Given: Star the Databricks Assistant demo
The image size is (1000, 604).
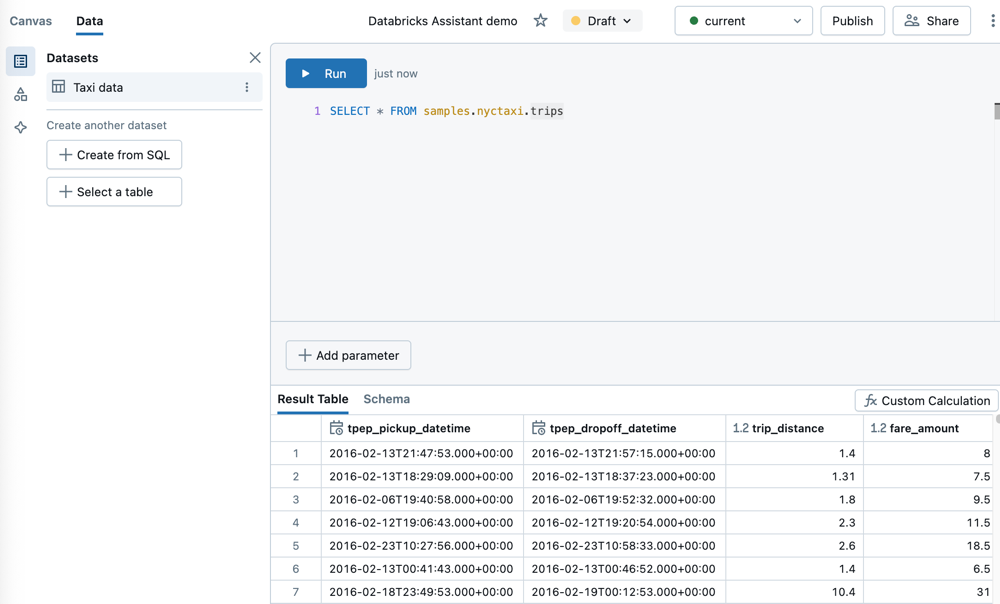Looking at the screenshot, I should [540, 20].
